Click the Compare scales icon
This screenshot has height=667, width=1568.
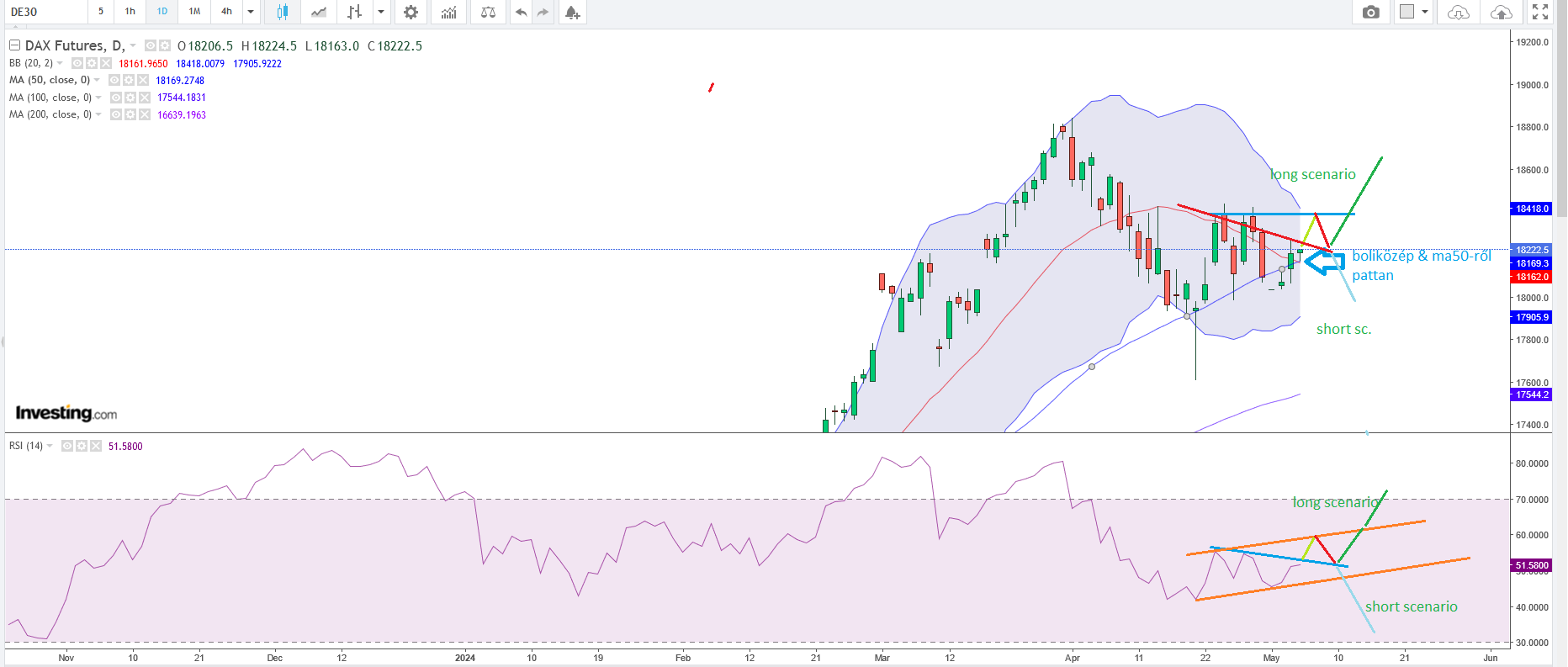[x=488, y=12]
